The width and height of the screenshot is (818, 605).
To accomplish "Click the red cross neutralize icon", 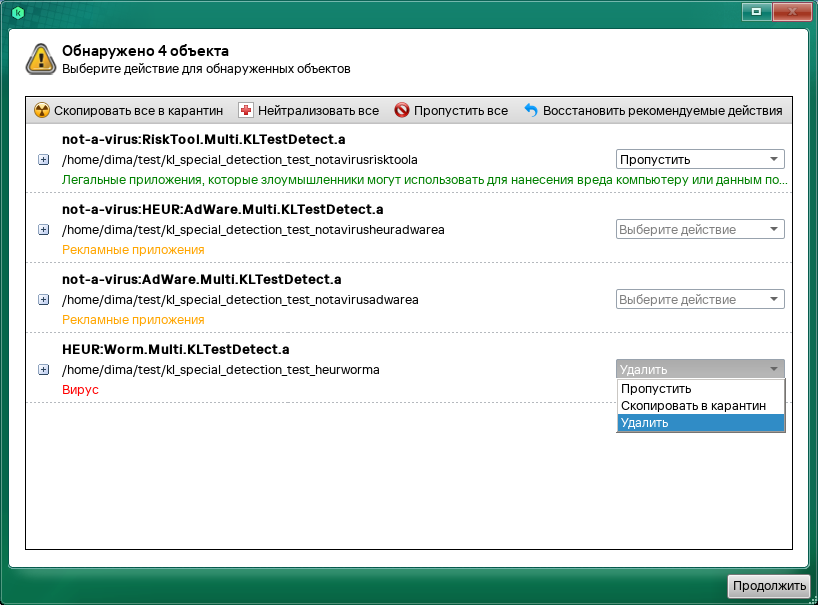I will [x=246, y=111].
